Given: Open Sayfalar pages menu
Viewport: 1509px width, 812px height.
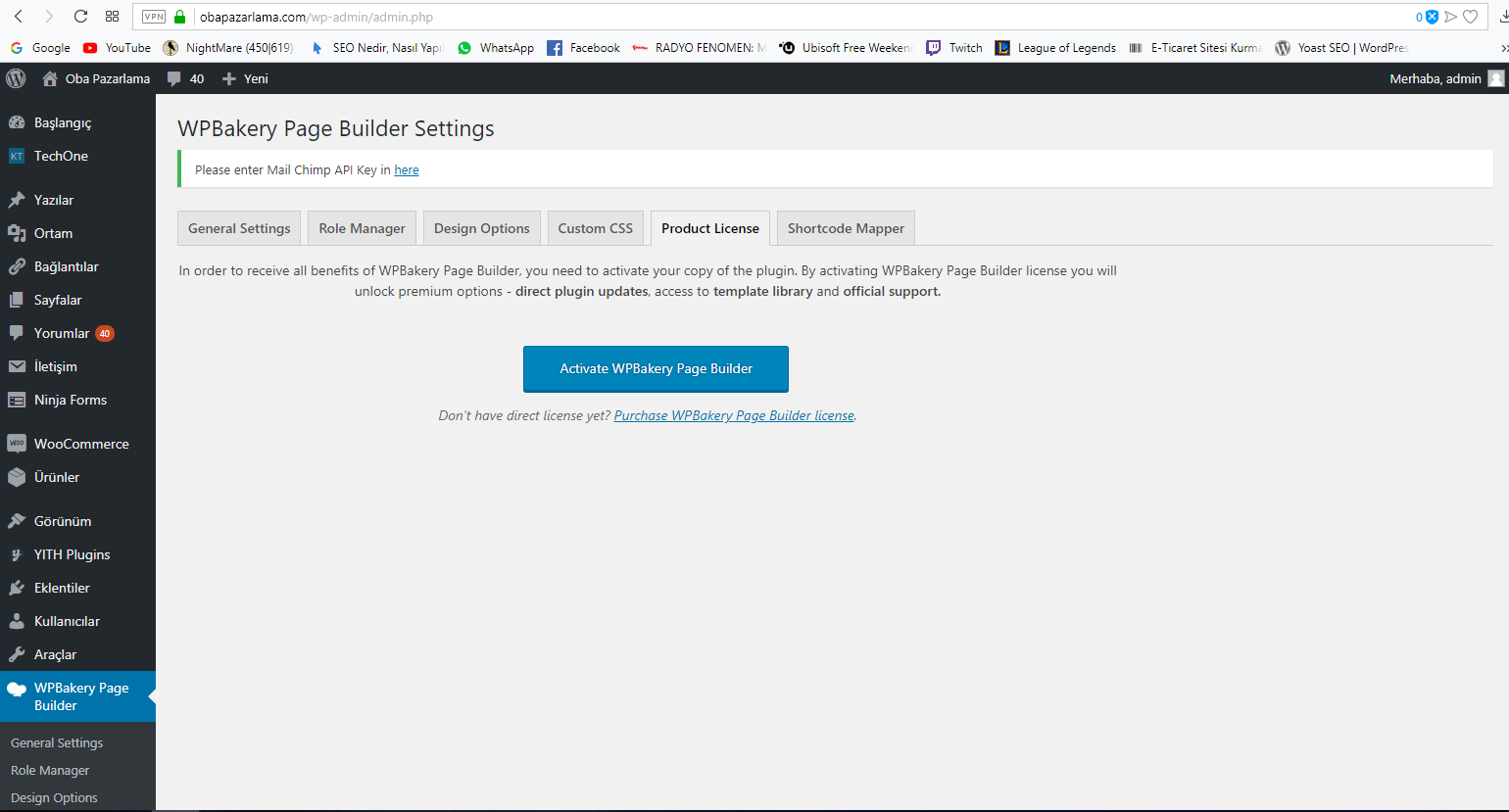Looking at the screenshot, I should 77,300.
